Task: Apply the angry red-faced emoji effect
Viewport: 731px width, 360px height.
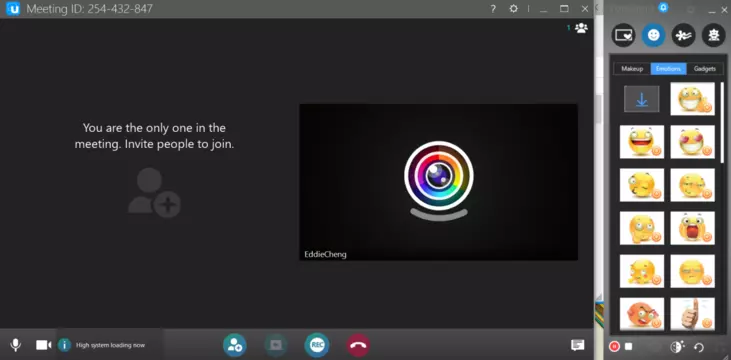Action: point(642,314)
